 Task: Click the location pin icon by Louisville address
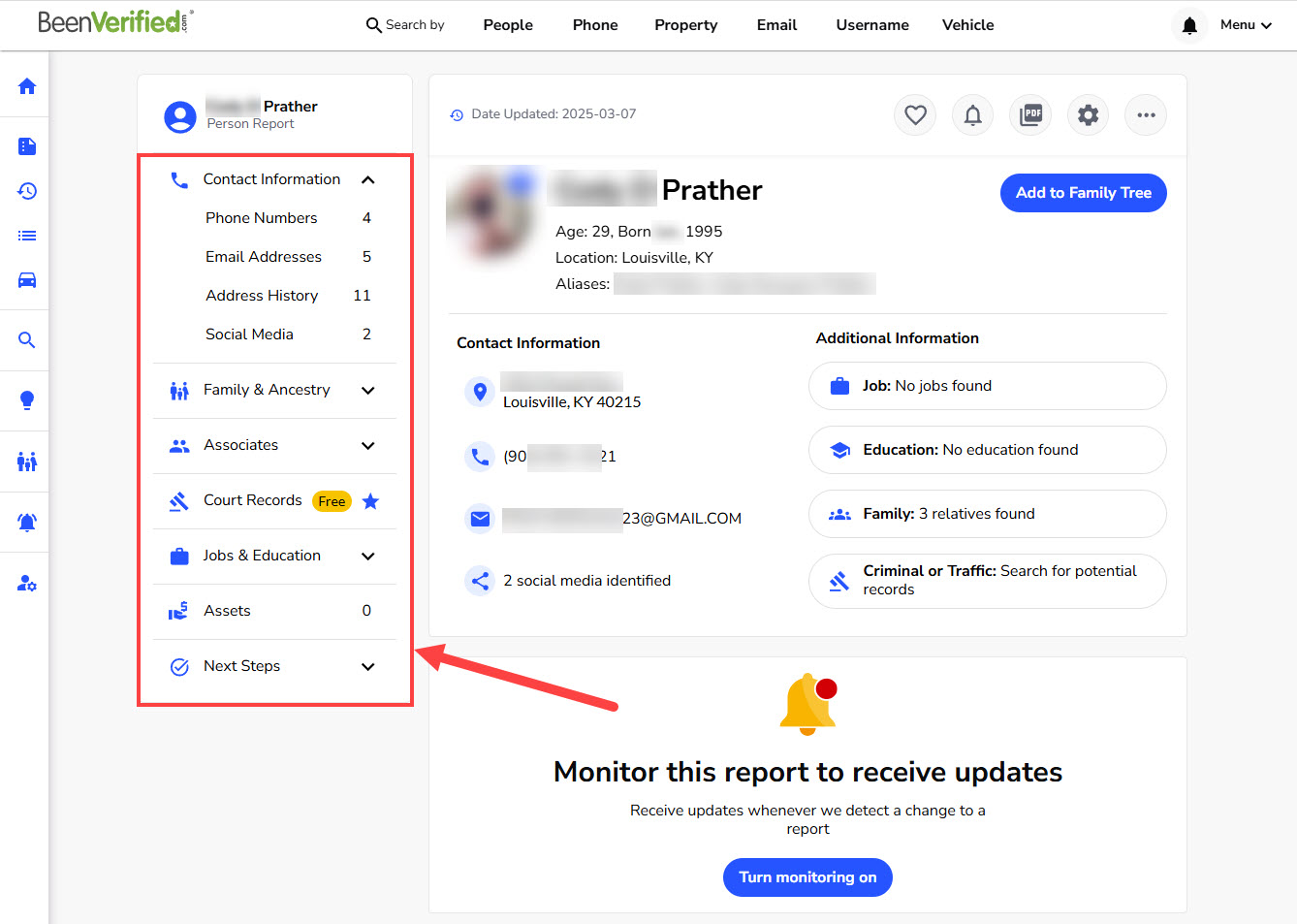tap(480, 392)
